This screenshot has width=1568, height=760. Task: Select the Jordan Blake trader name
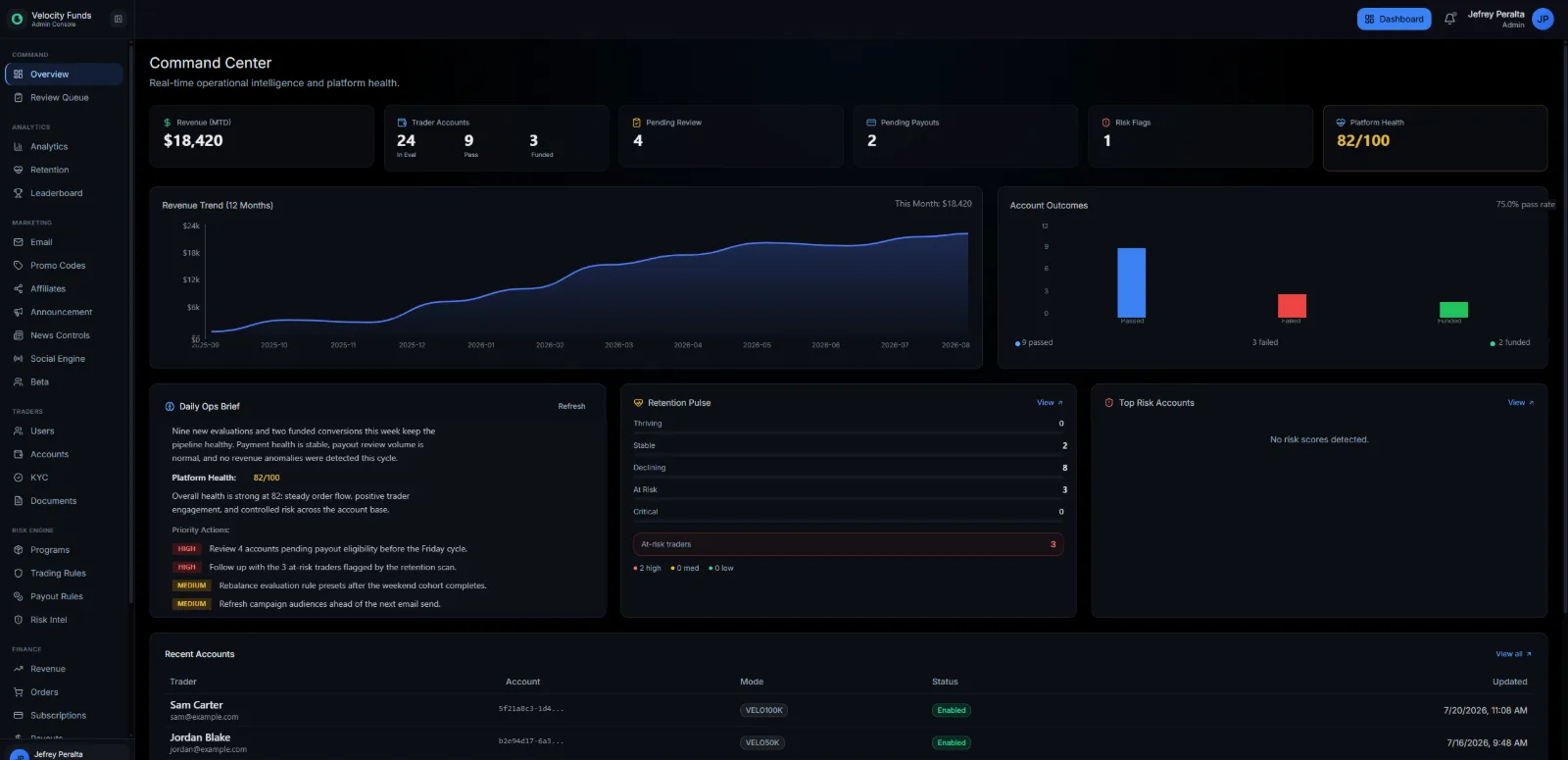tap(200, 737)
